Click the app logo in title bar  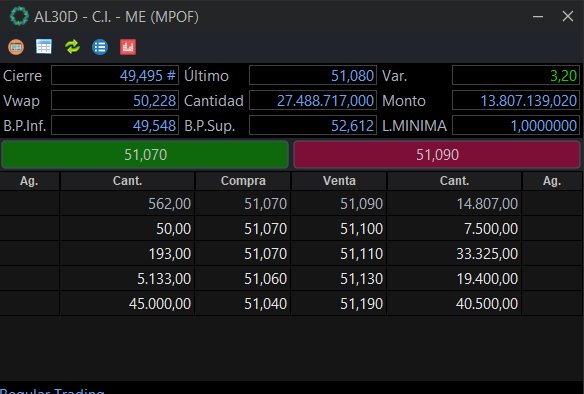coord(19,16)
